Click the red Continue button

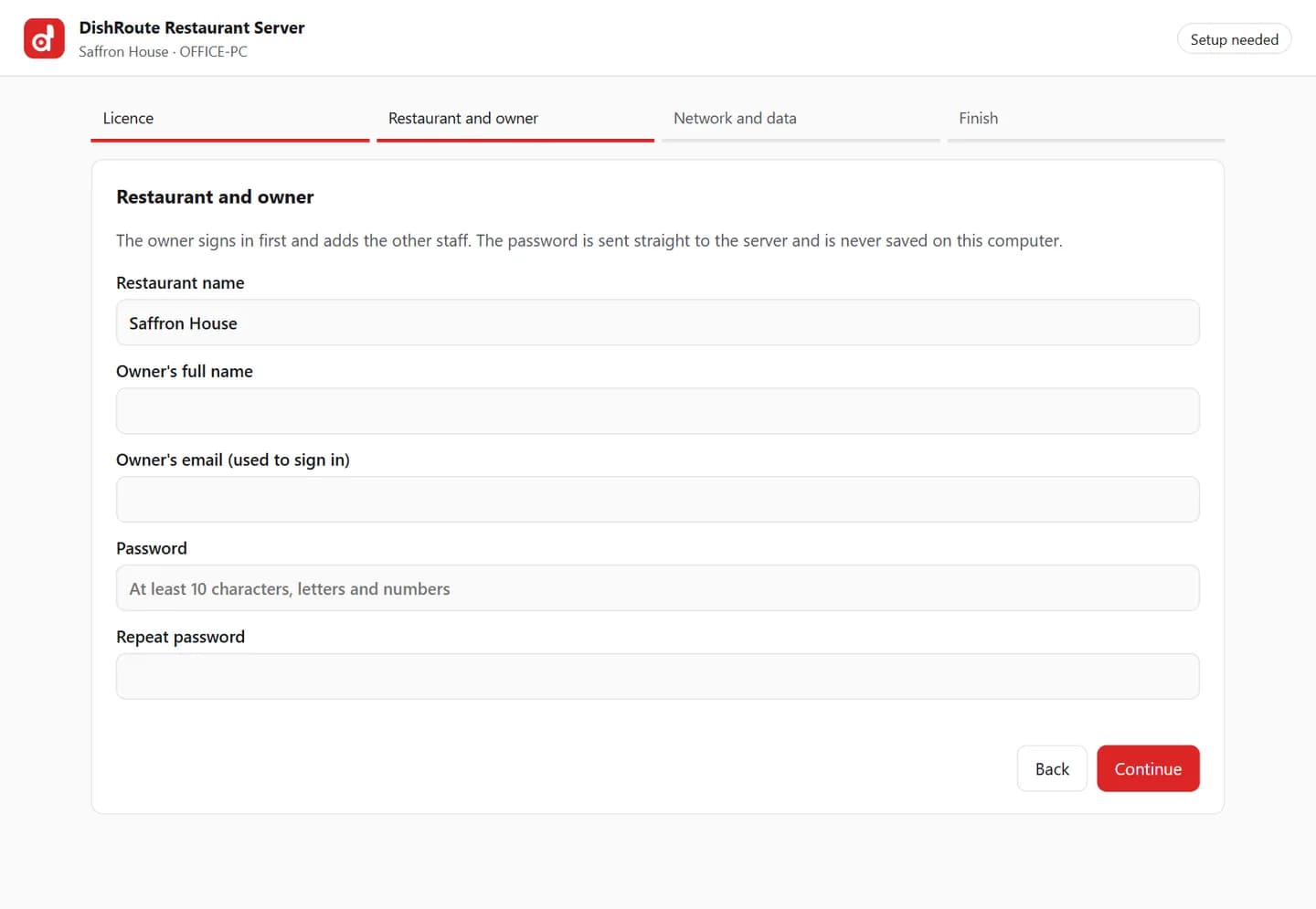1148,769
